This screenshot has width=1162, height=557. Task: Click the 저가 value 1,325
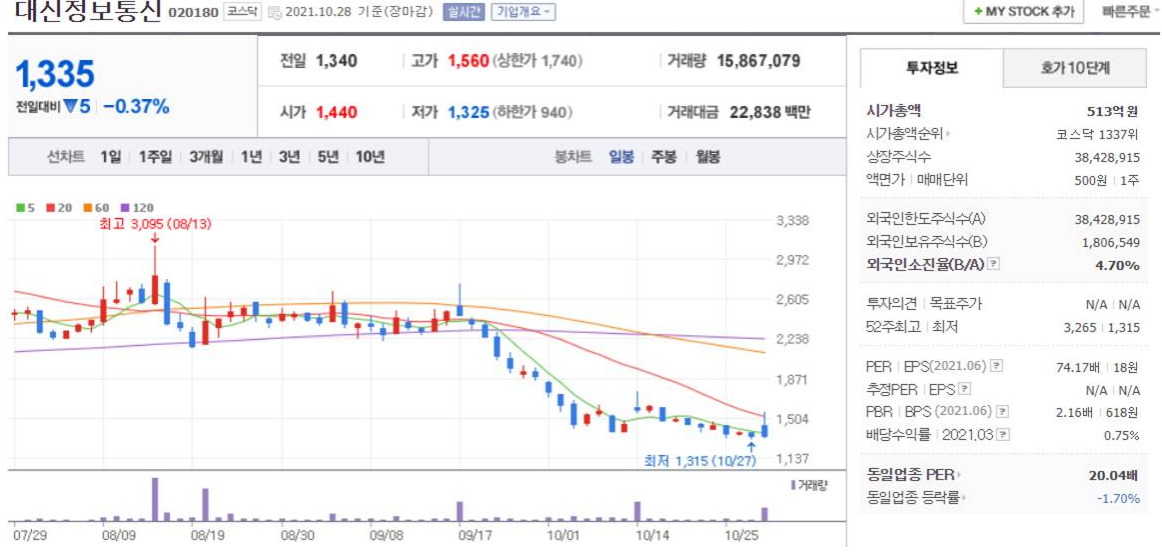468,113
